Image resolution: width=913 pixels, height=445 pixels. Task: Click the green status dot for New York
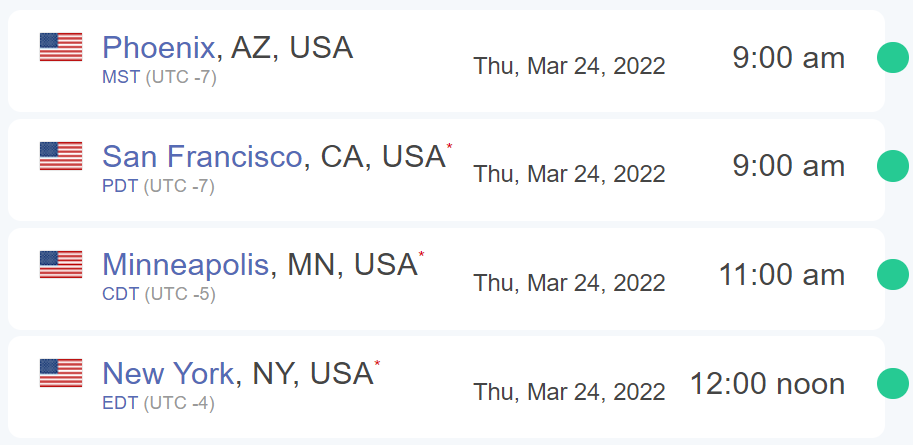pos(893,383)
